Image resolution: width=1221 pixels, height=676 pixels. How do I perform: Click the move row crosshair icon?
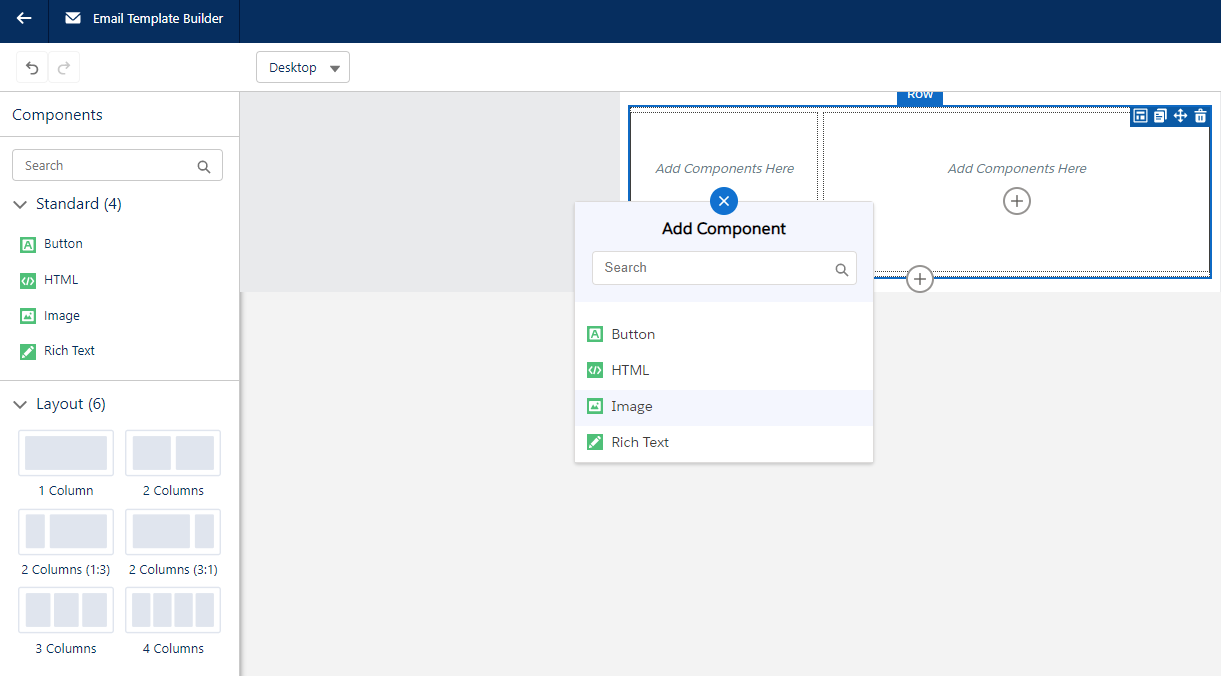(x=1180, y=116)
